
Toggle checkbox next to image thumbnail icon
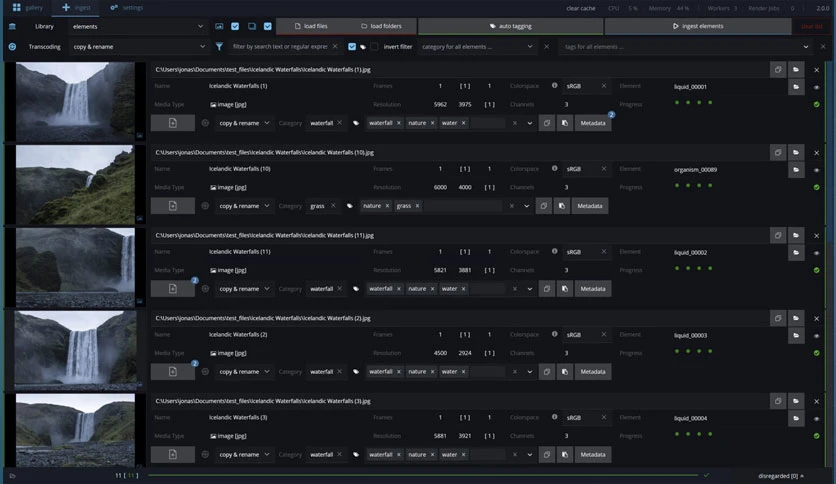(x=235, y=26)
